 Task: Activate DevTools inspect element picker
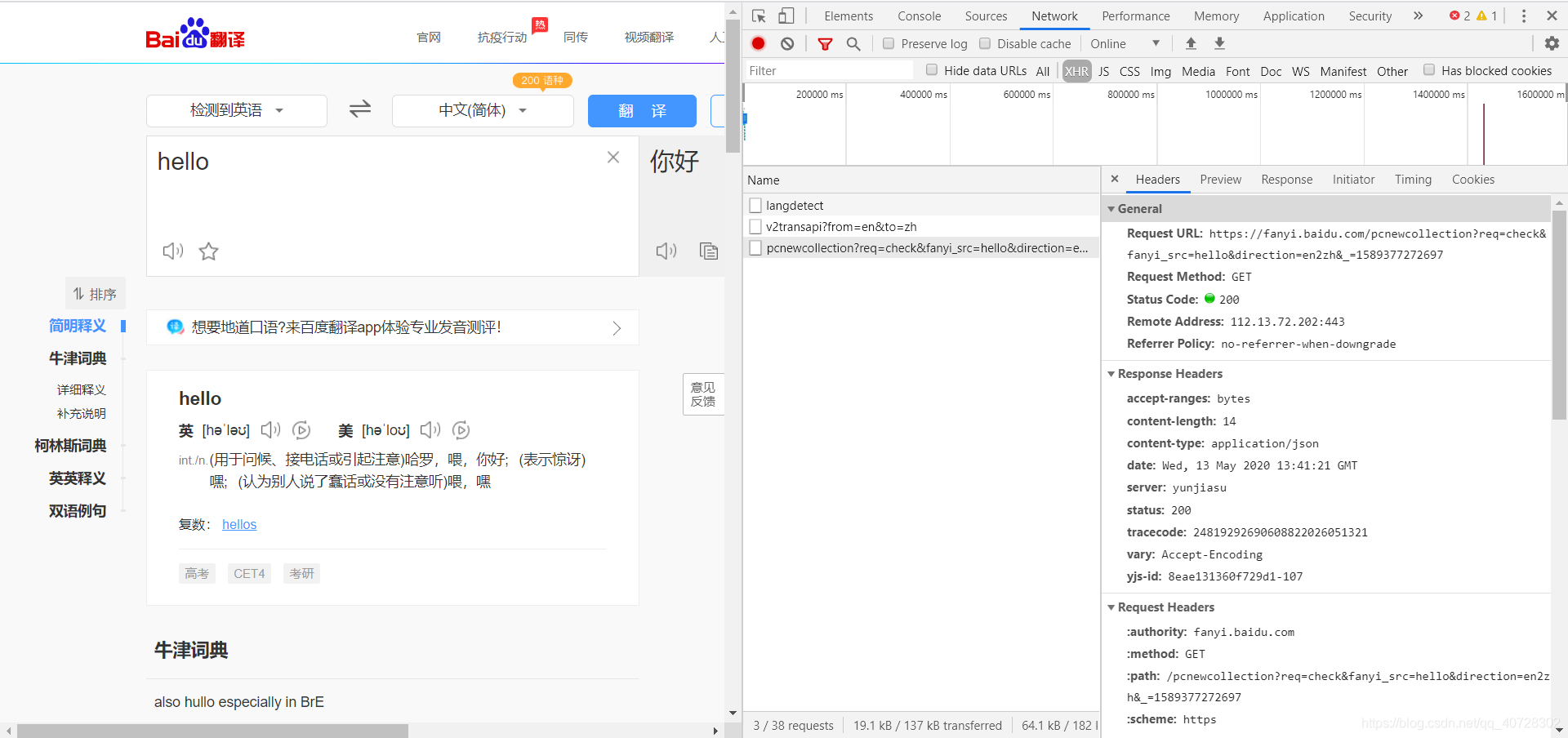click(x=759, y=16)
